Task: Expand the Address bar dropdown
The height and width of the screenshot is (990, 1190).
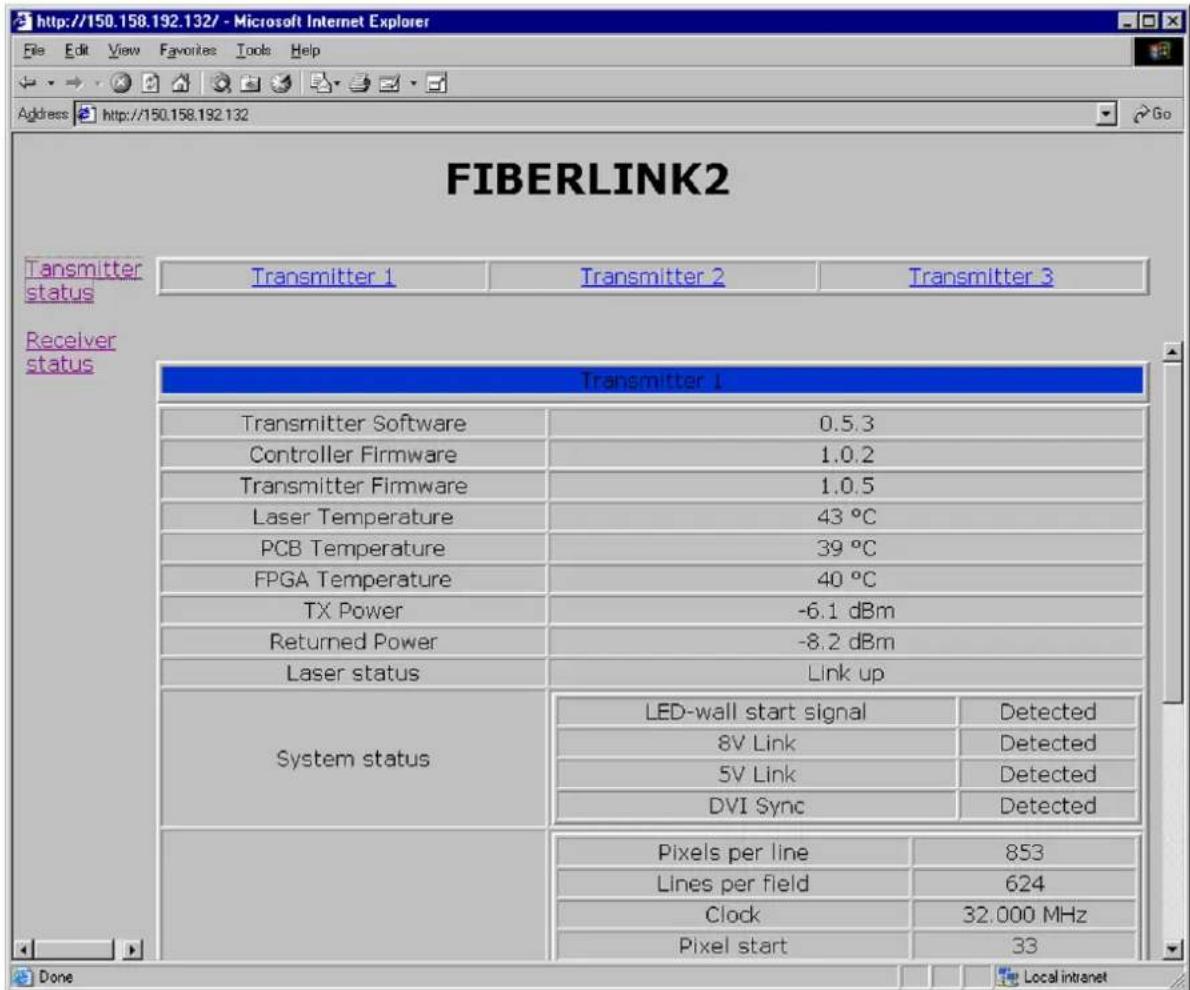Action: point(1107,115)
